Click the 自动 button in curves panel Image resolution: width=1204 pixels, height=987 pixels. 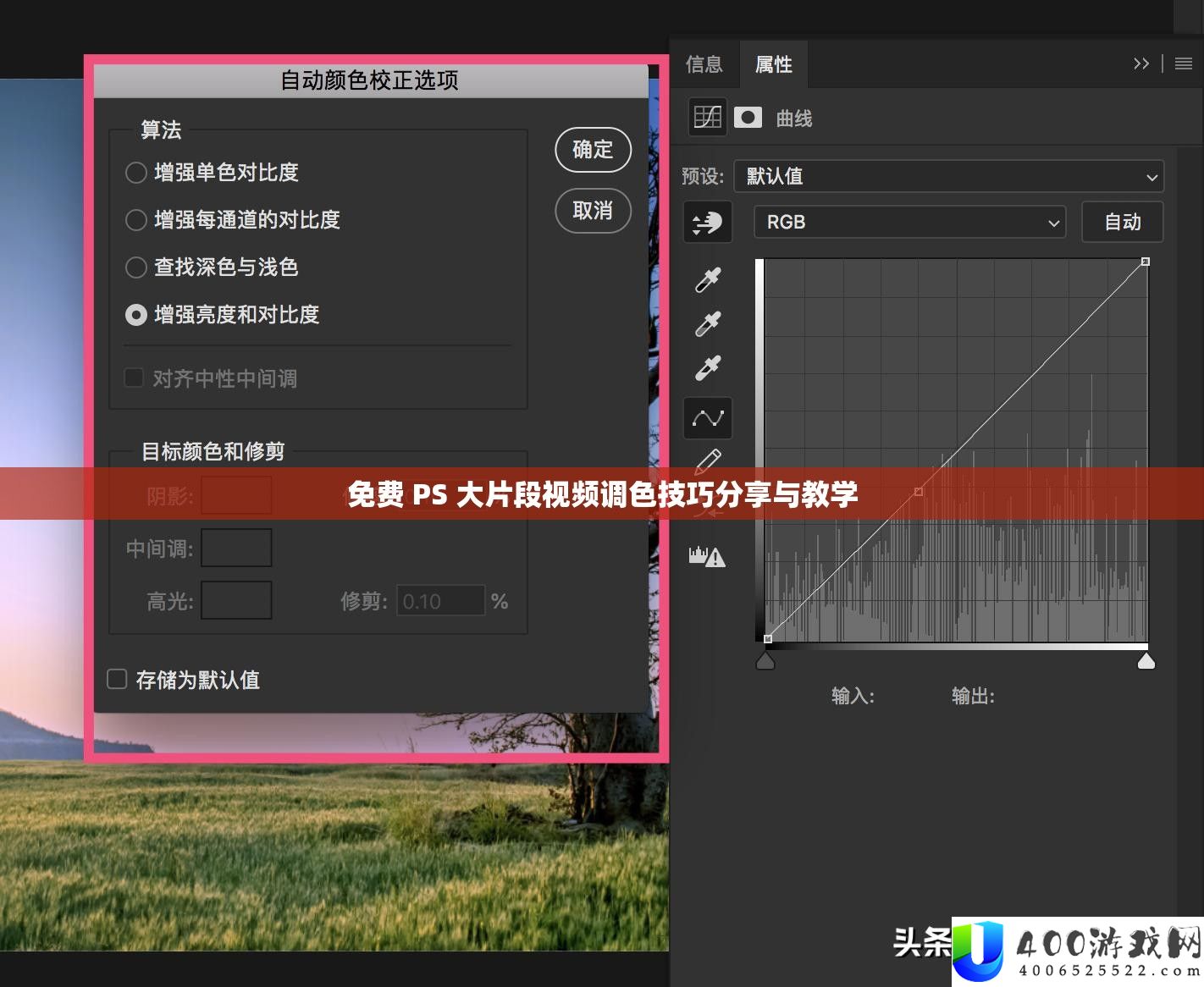click(x=1123, y=222)
